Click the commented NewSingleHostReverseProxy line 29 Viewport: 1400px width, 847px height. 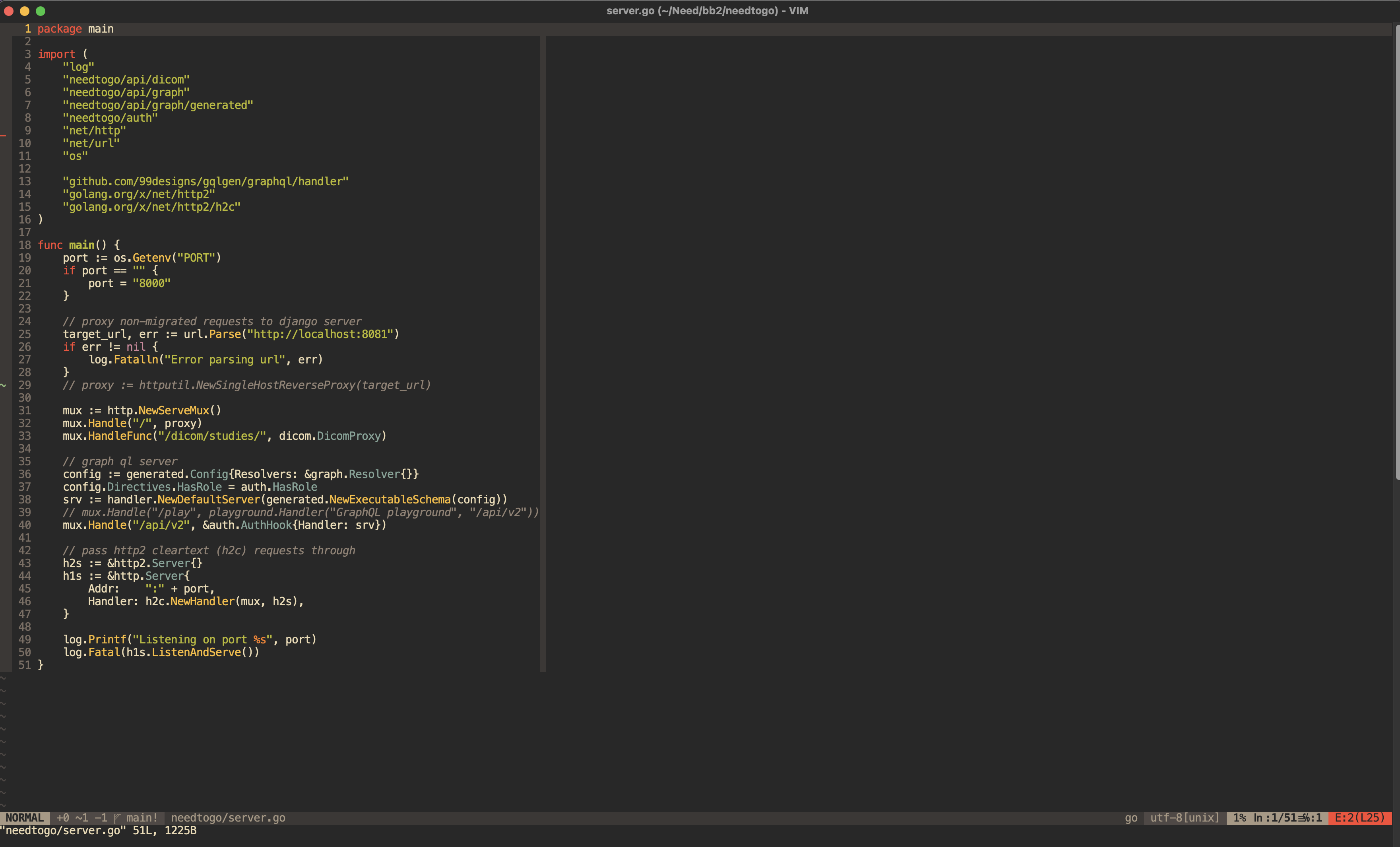pyautogui.click(x=246, y=385)
